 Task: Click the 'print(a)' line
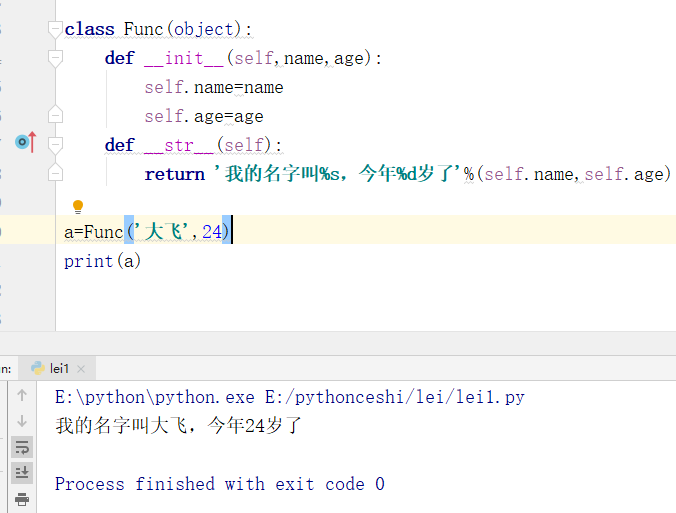click(103, 261)
